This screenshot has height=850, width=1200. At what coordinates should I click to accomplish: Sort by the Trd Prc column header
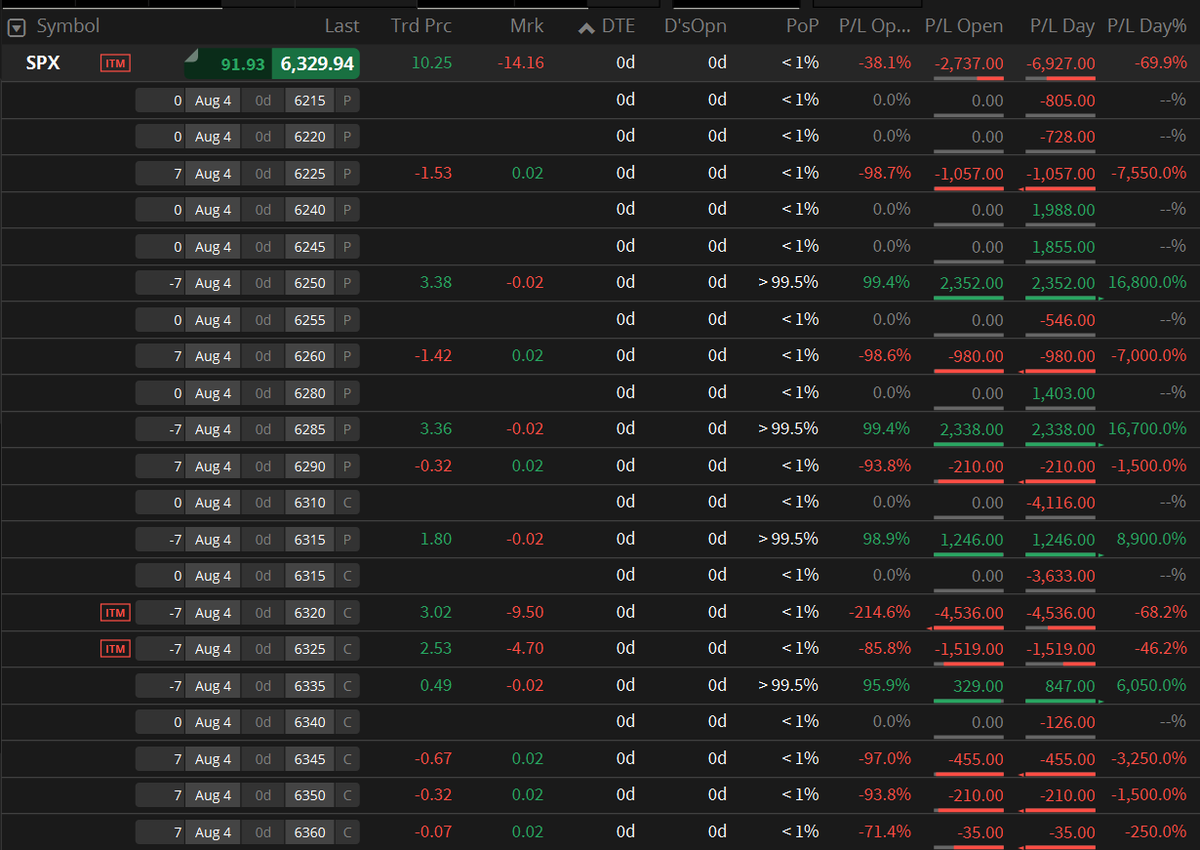(x=421, y=27)
